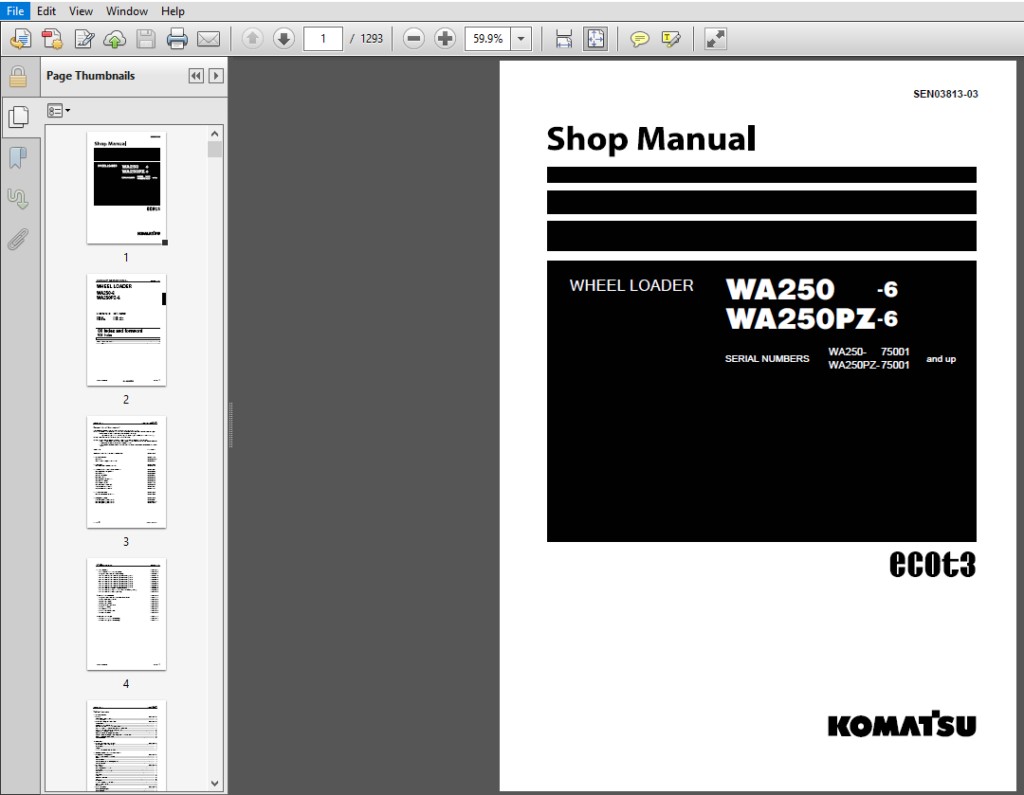This screenshot has width=1024, height=795.
Task: Click the Edit/Sign document icon
Action: pyautogui.click(x=84, y=39)
